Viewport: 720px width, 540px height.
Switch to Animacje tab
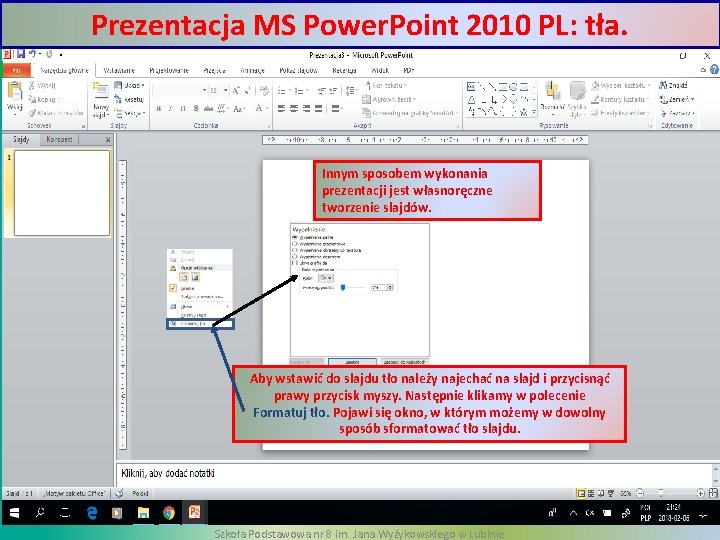coord(253,70)
